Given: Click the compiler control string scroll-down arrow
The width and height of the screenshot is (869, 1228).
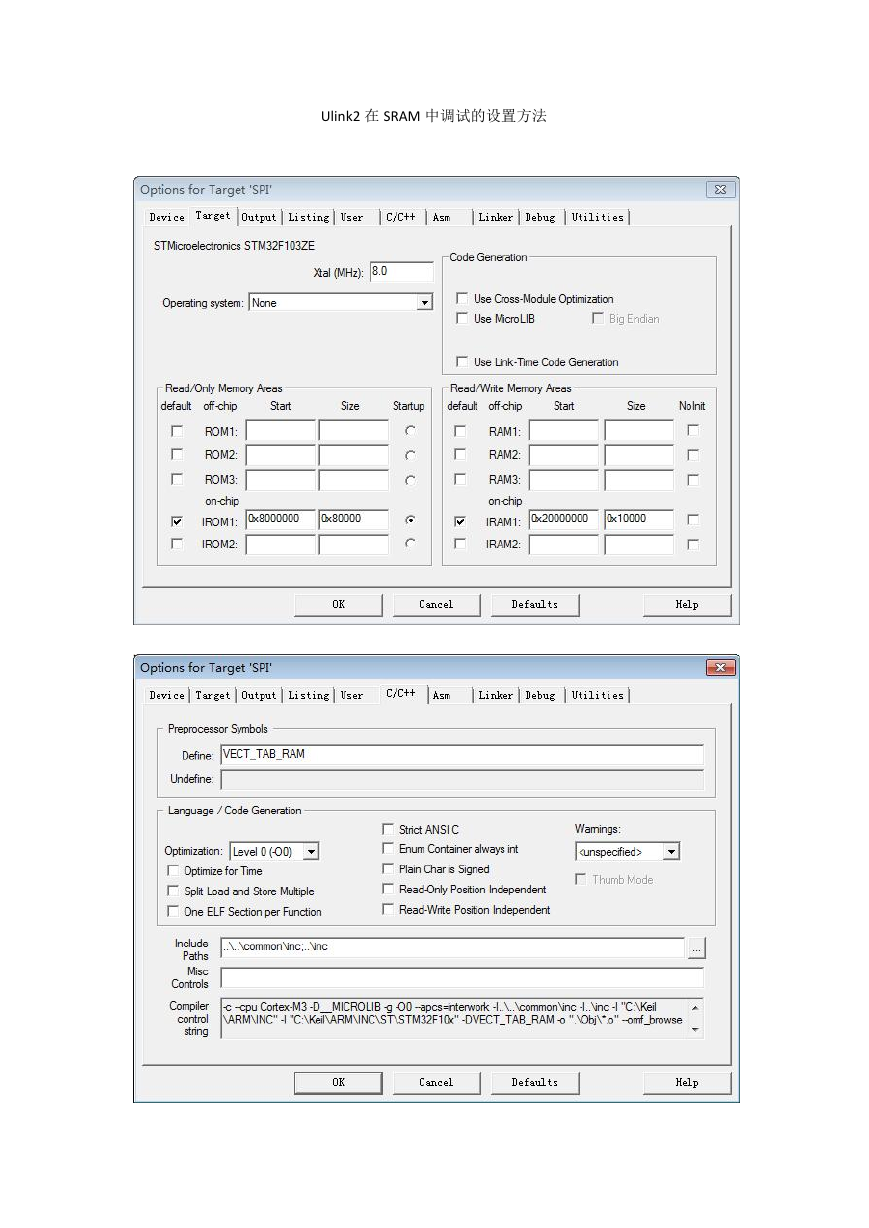Looking at the screenshot, I should (x=696, y=1030).
